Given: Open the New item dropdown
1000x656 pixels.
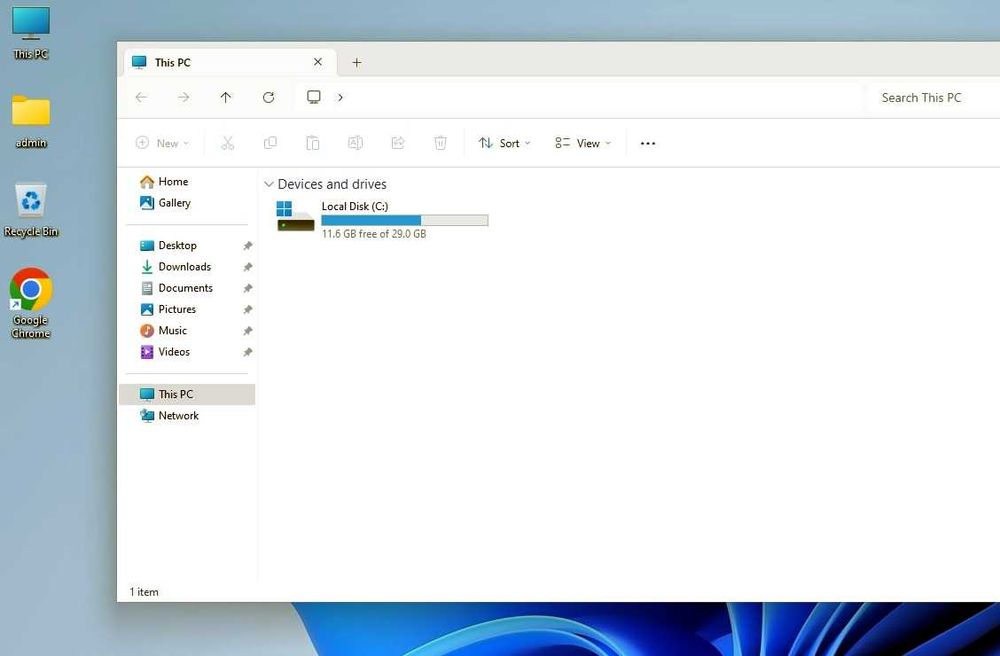Looking at the screenshot, I should 162,143.
